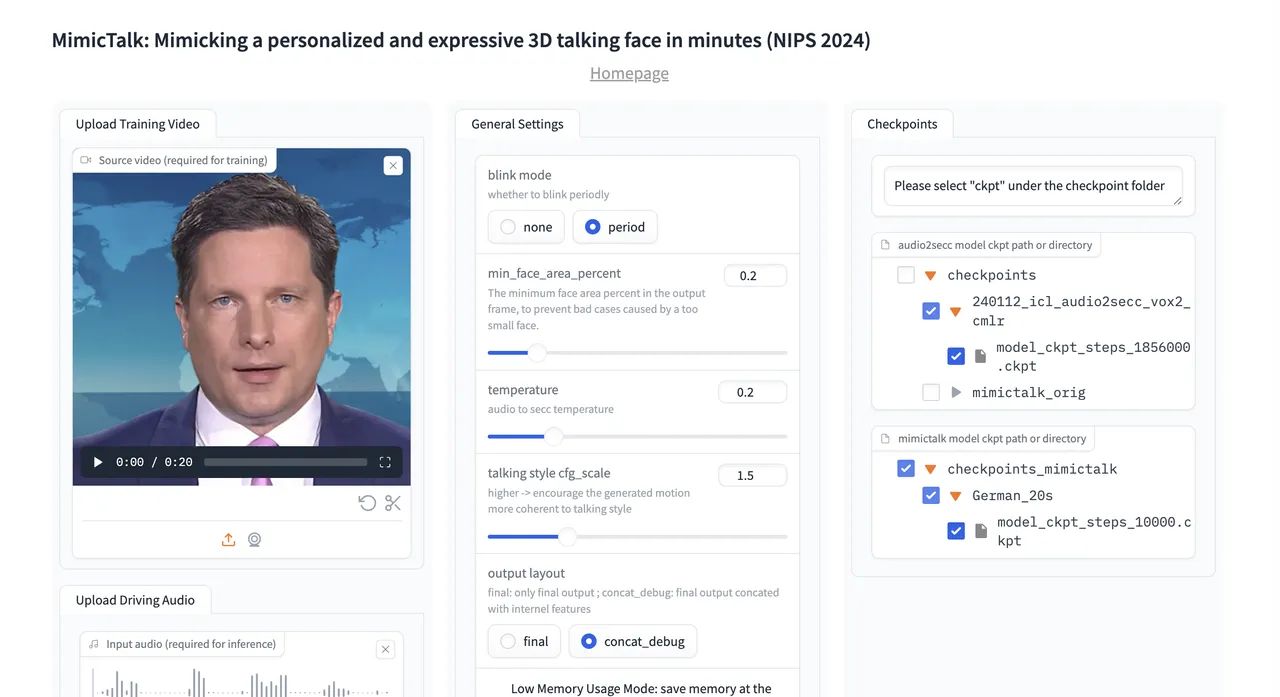Click 'model_ckpt_steps_10000.ckpt' file name
Screen dimensions: 1280x697
point(1094,531)
